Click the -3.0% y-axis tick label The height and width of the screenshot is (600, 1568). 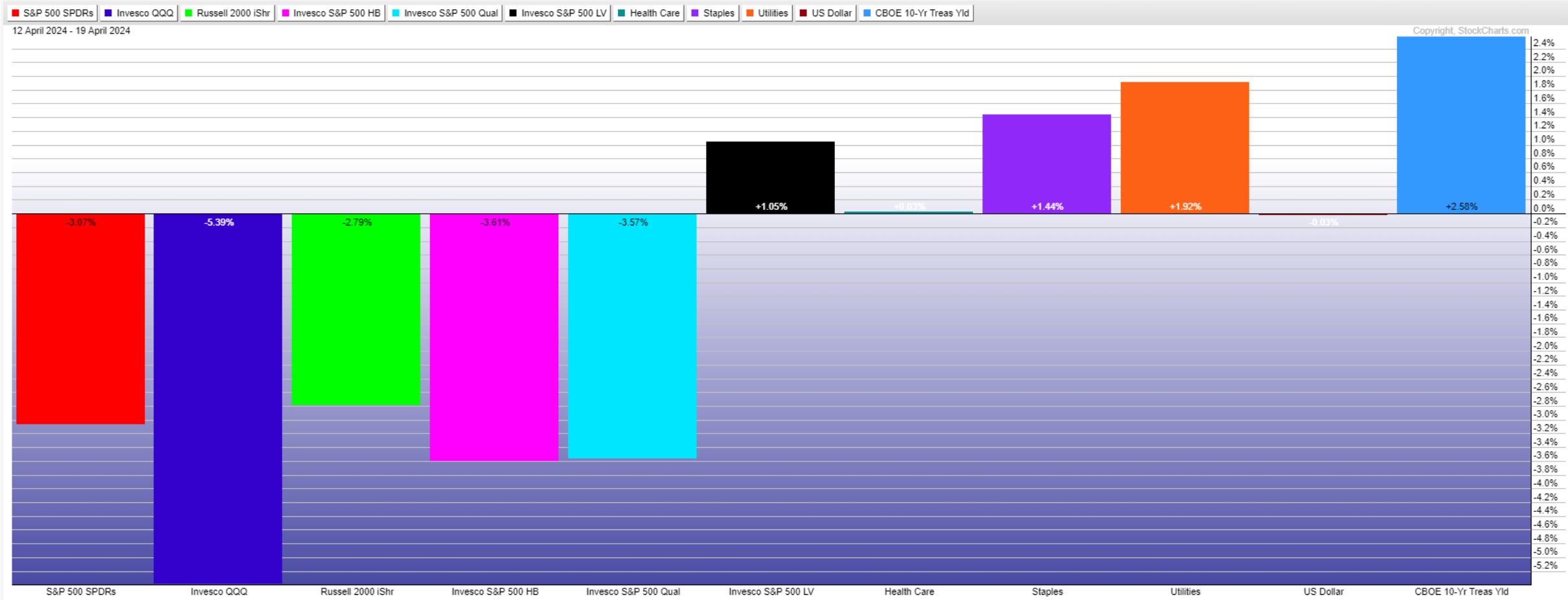pyautogui.click(x=1545, y=414)
